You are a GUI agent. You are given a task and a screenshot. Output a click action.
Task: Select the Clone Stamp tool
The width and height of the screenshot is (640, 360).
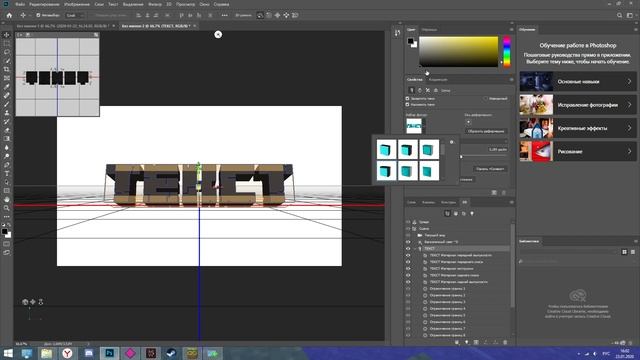(7, 113)
